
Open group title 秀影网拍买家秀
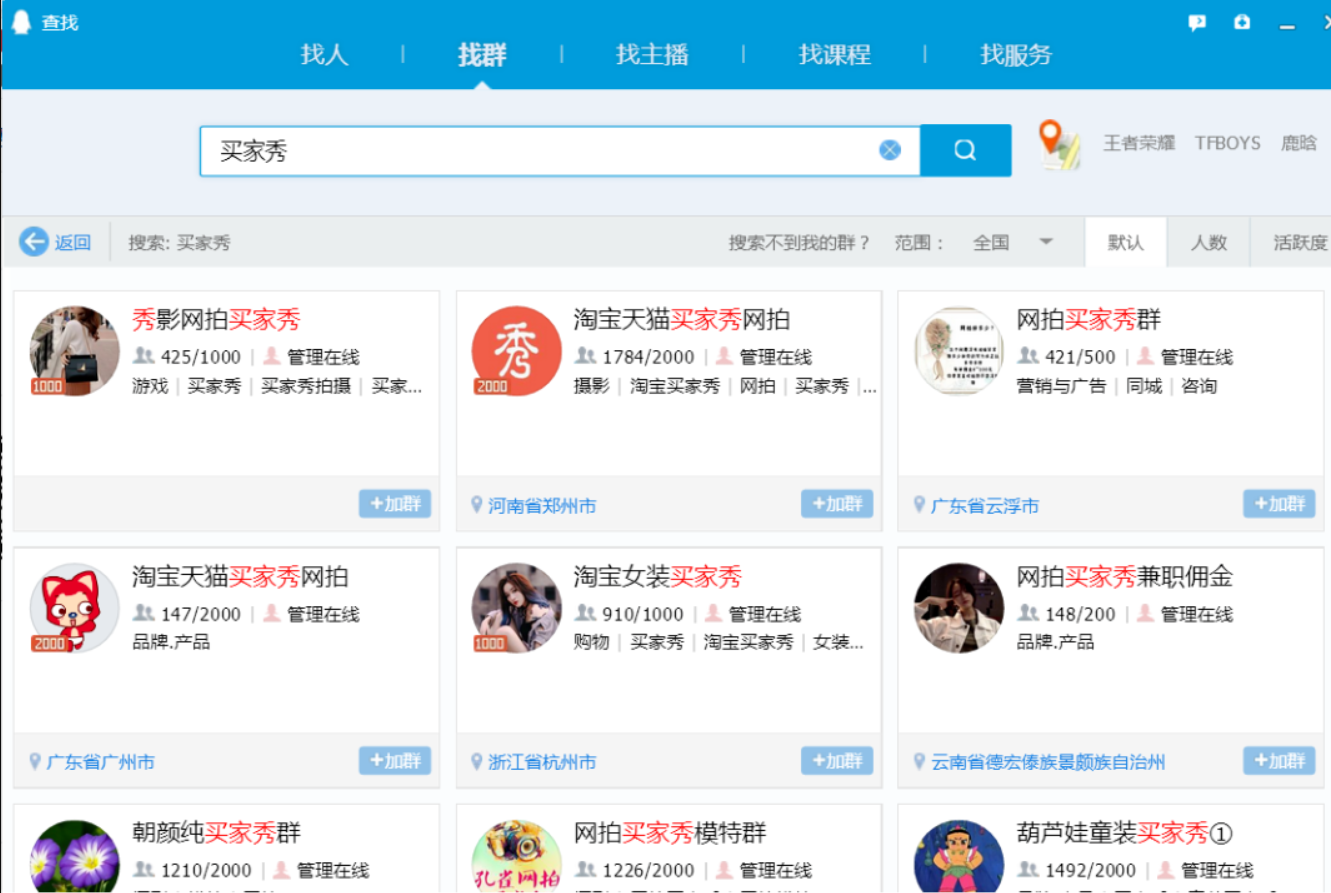click(216, 320)
